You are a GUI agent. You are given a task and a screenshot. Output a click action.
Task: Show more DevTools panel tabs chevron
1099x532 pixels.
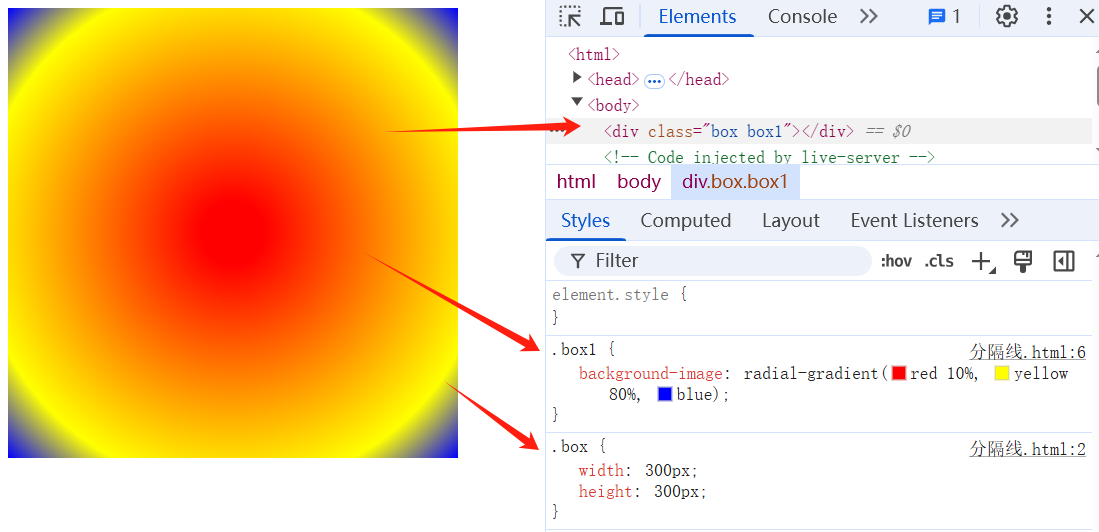[x=868, y=16]
